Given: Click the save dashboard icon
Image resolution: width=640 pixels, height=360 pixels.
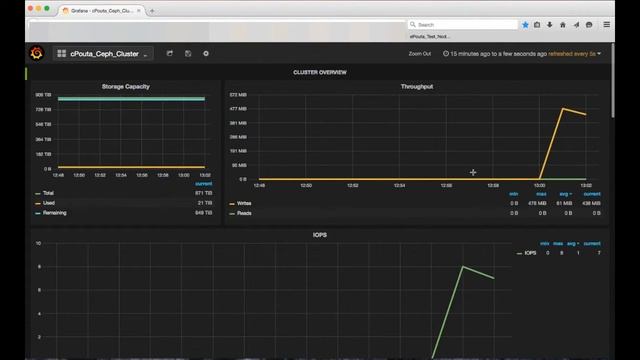Looking at the screenshot, I should coord(188,53).
